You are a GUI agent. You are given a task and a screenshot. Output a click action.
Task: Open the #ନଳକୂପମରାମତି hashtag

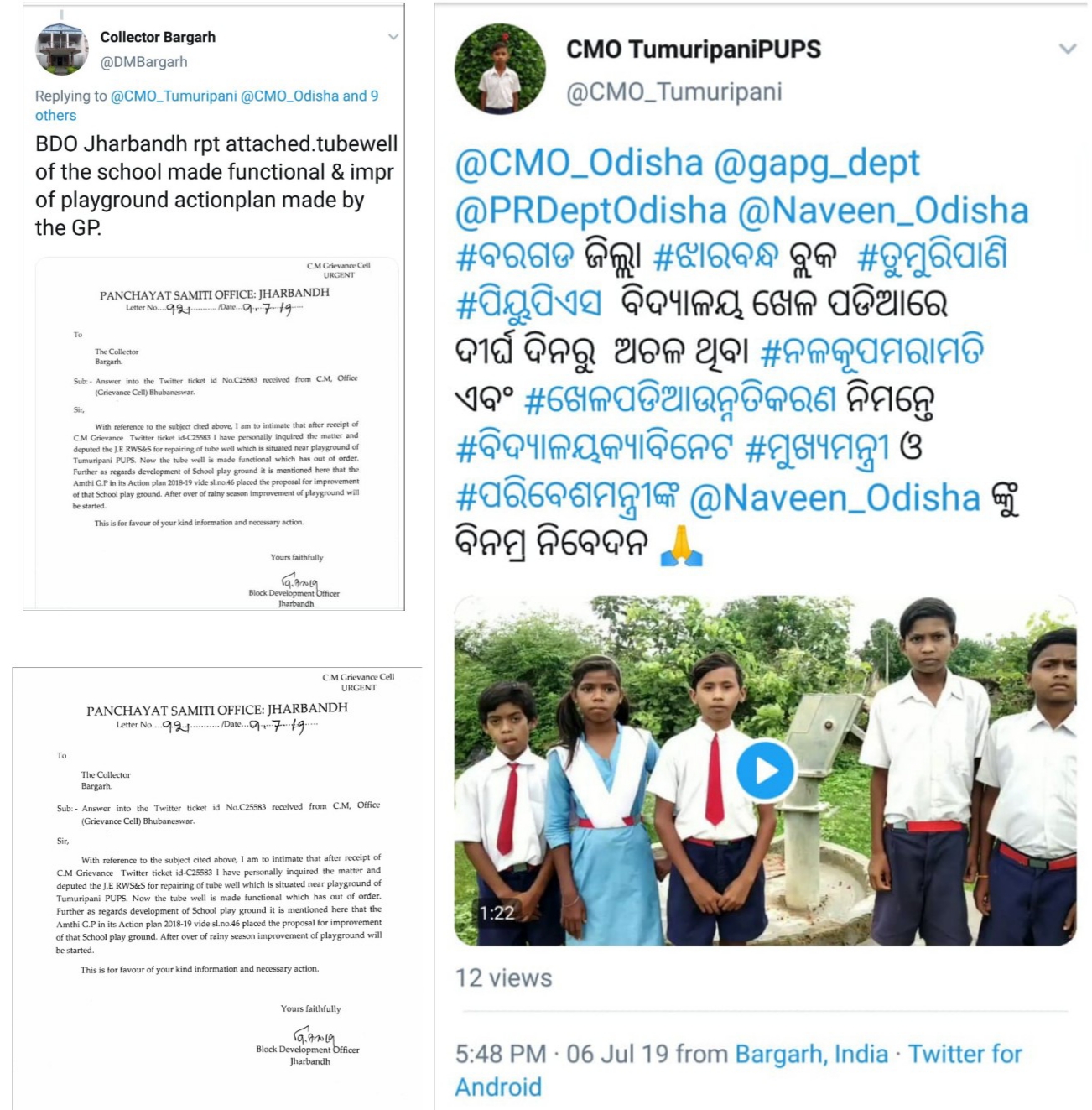click(871, 352)
